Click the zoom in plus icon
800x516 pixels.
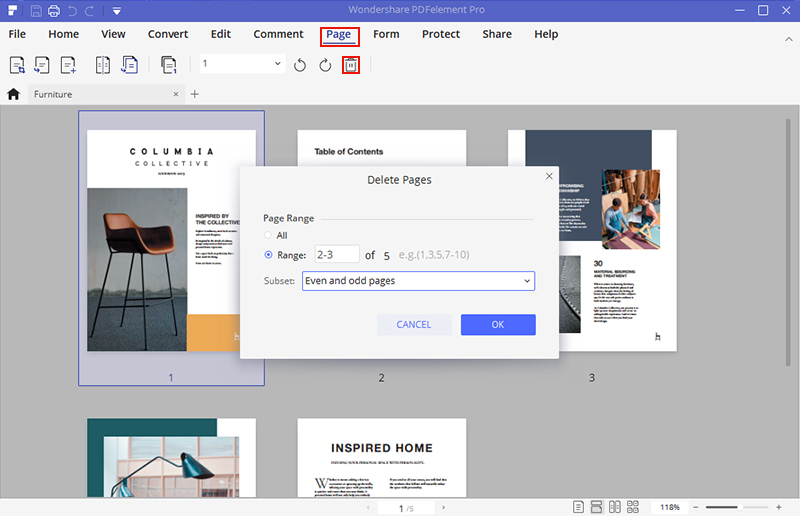(x=779, y=507)
